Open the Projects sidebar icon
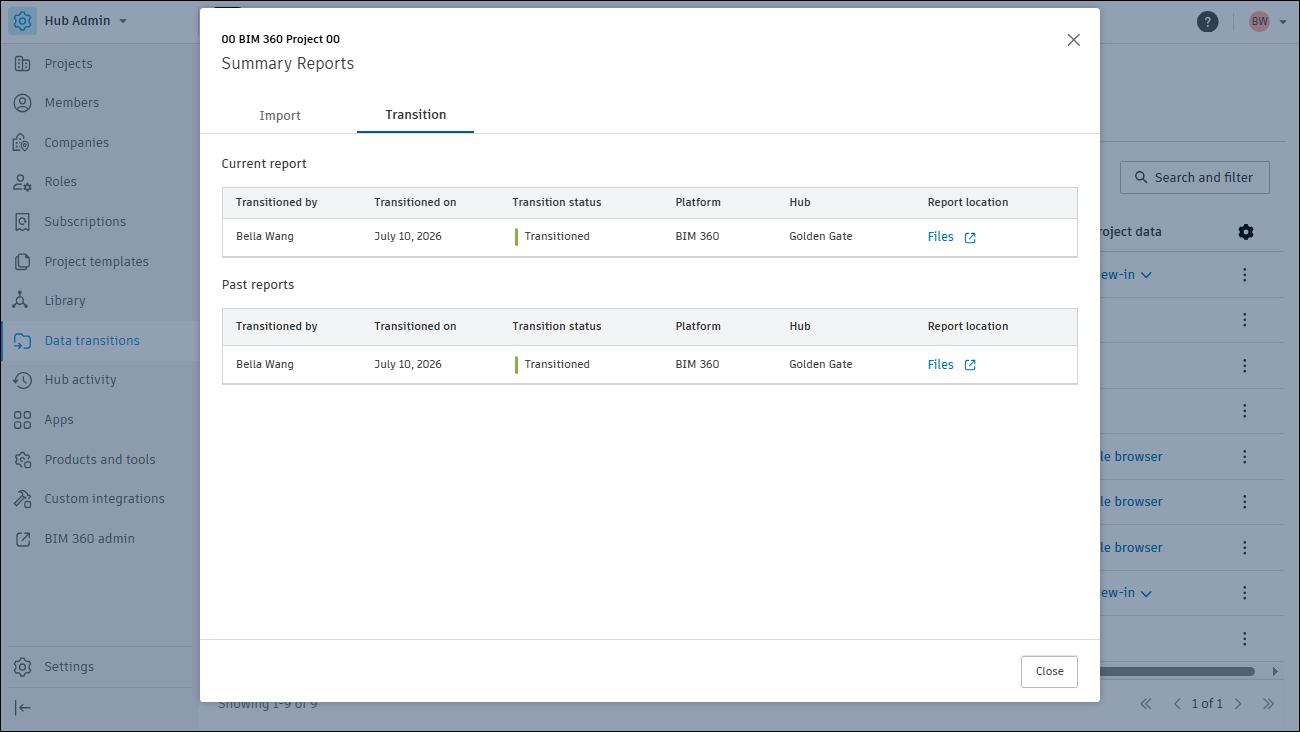Screen dimensions: 1300x732 pos(22,64)
